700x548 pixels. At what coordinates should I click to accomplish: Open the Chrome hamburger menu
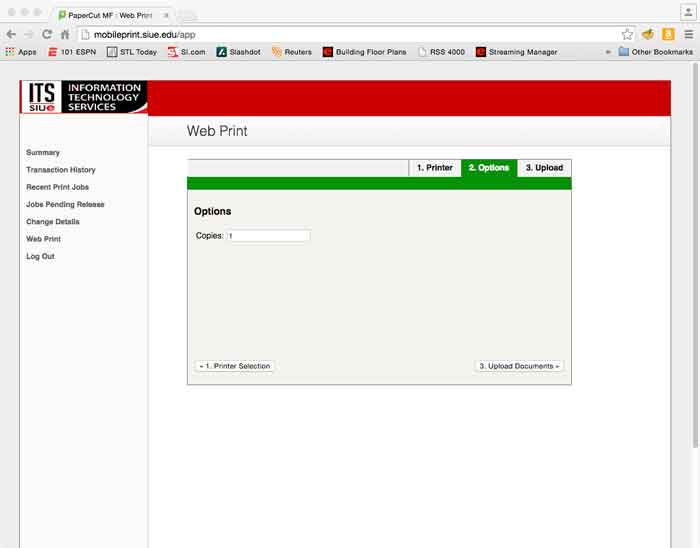point(688,34)
